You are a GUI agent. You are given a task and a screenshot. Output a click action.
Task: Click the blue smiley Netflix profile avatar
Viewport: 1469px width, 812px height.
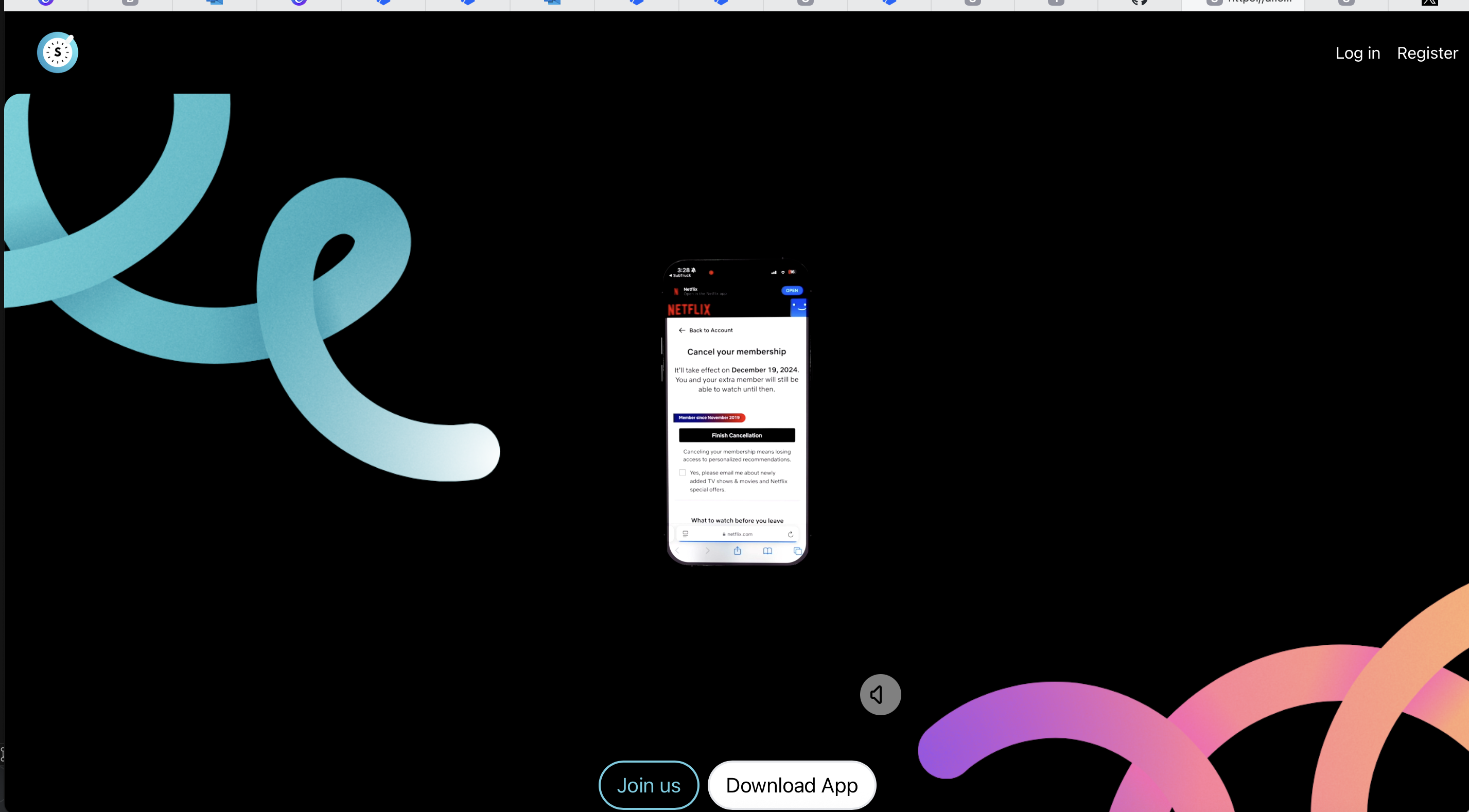pyautogui.click(x=798, y=307)
